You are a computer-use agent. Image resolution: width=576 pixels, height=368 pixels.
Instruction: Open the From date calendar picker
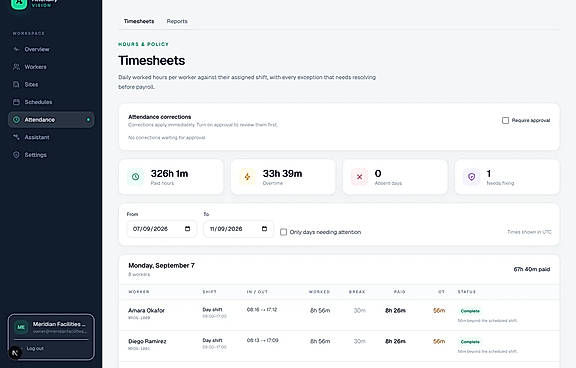pos(187,229)
